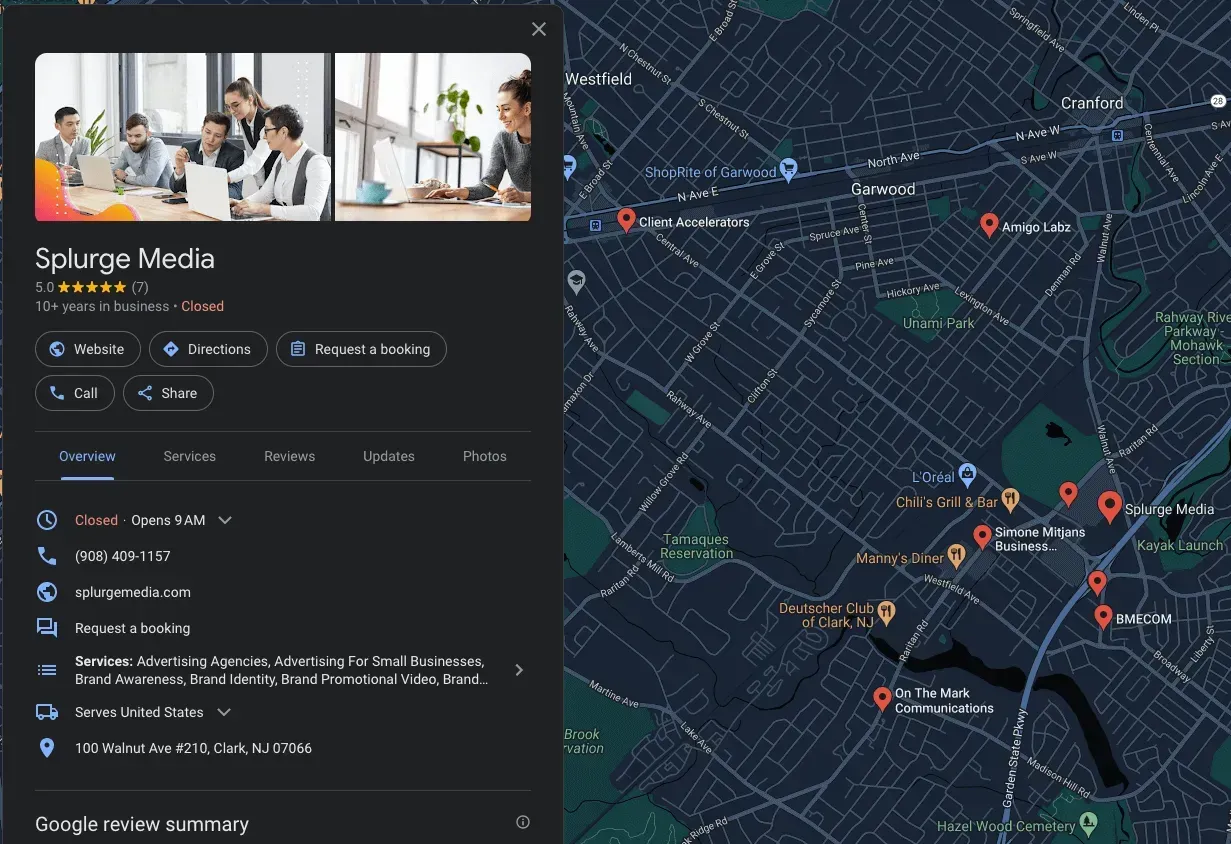This screenshot has width=1231, height=844.
Task: Click the clock icon beside opening hours
Action: 47,519
